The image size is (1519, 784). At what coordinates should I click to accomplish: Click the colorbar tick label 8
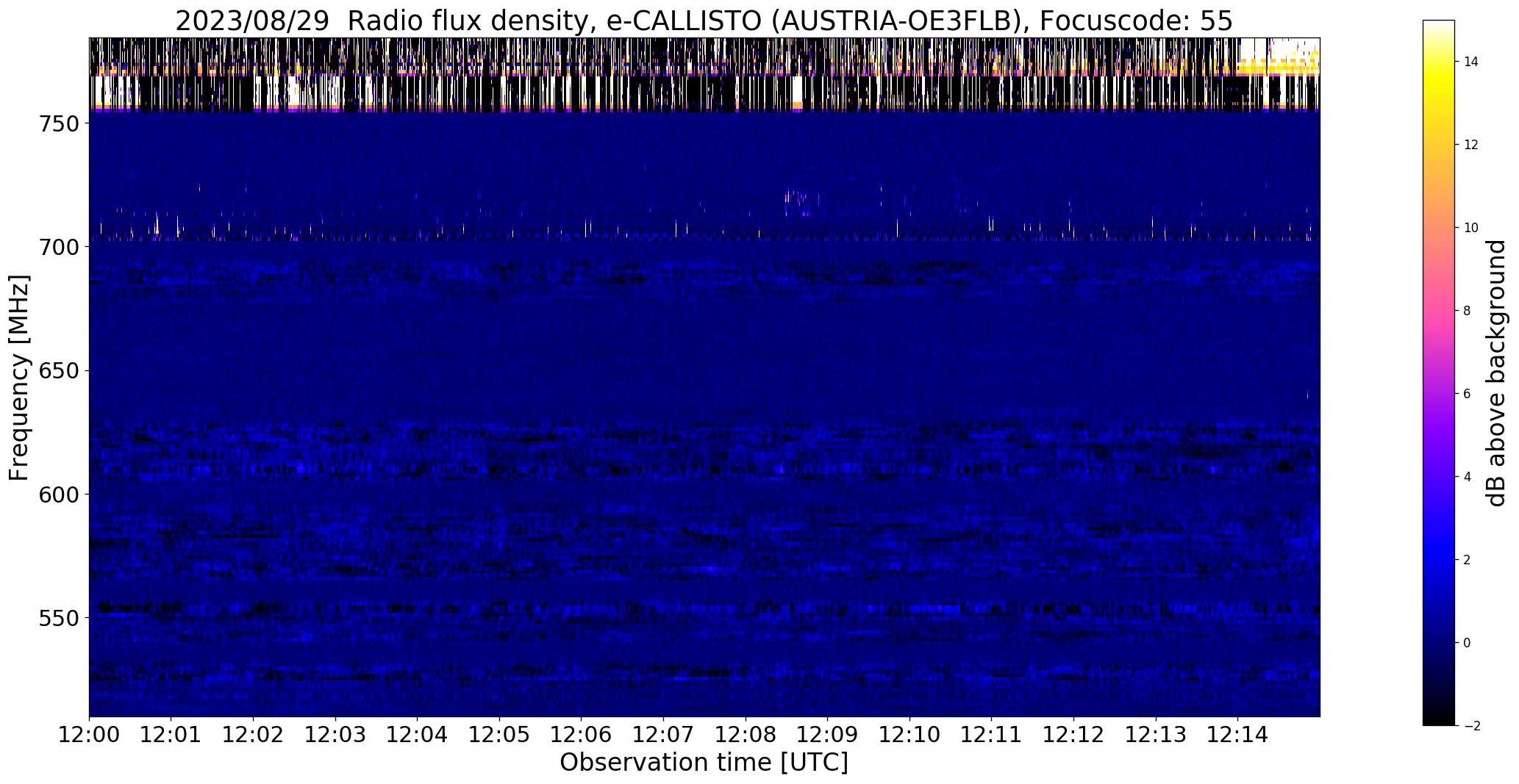click(1467, 311)
